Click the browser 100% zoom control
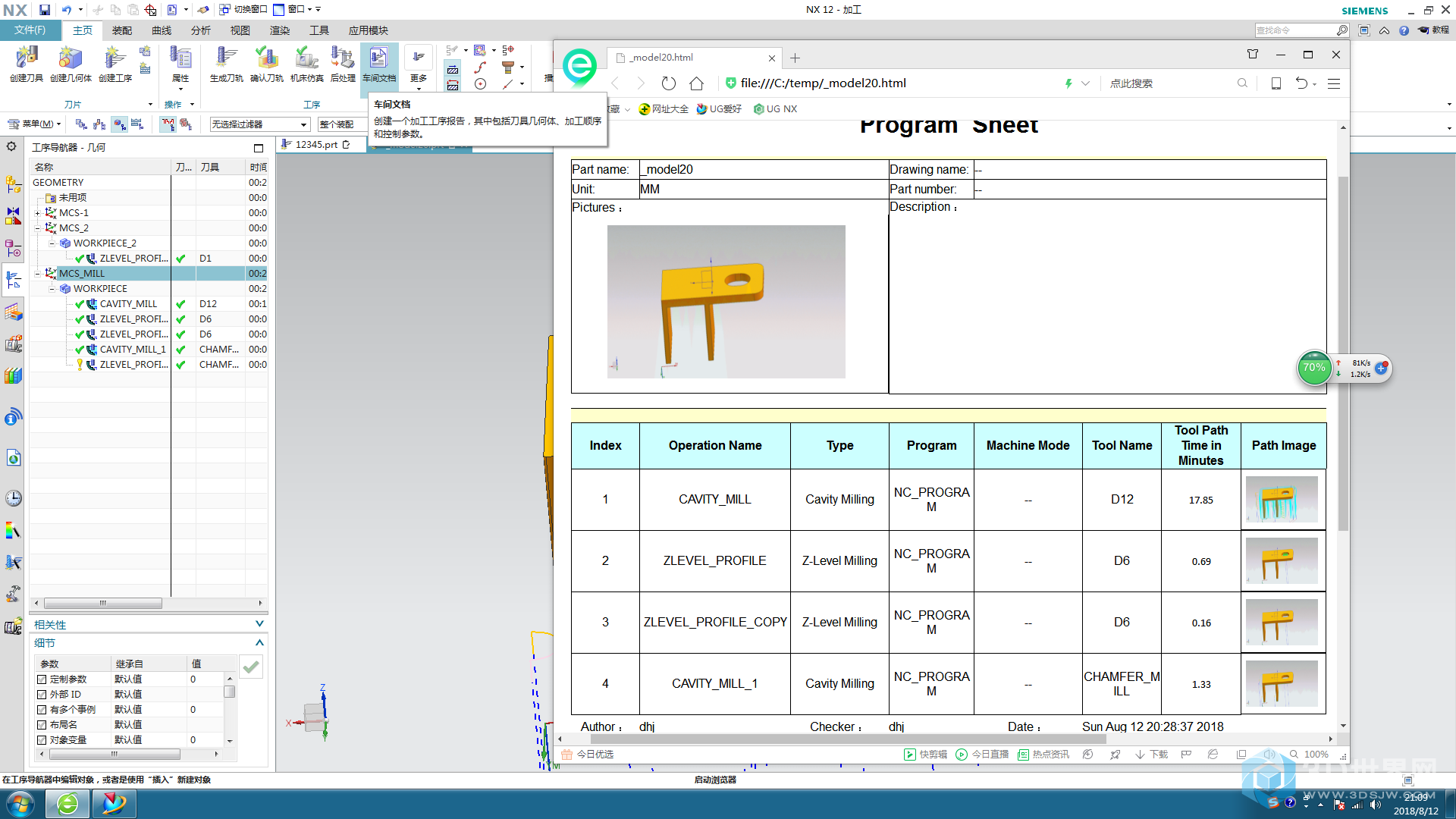The width and height of the screenshot is (1456, 819). coord(1310,755)
